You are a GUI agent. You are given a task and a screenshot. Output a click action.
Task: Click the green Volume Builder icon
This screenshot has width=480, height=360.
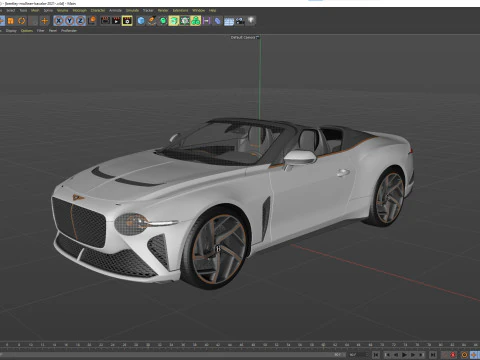pos(196,21)
